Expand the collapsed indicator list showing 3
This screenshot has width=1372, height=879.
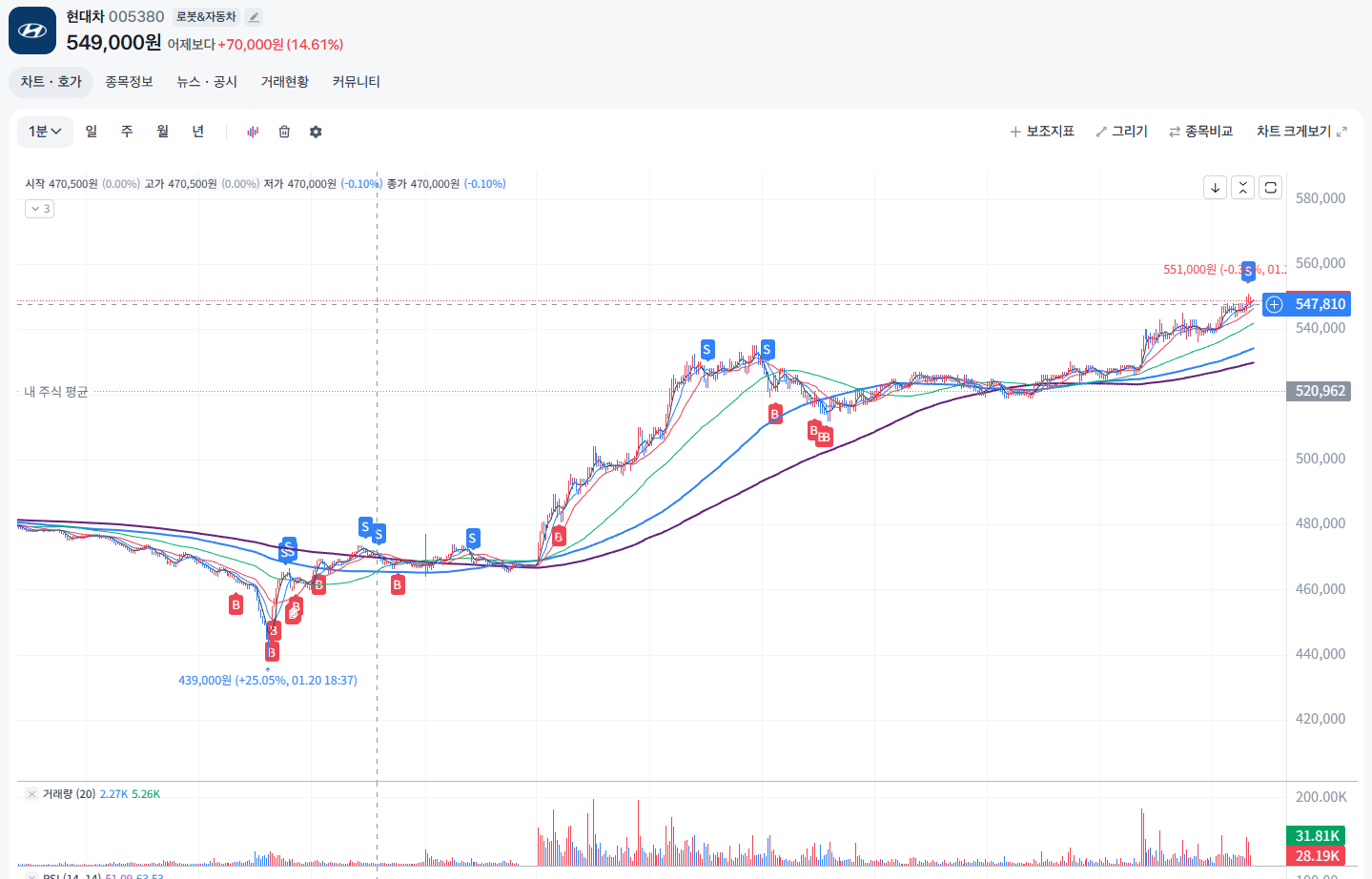(x=39, y=209)
